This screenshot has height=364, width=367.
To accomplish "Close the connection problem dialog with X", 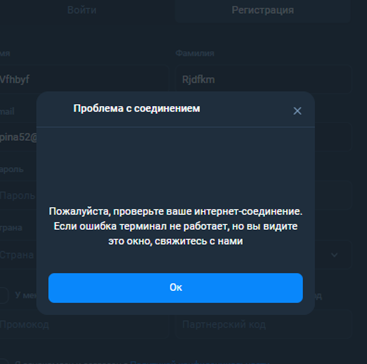I will 297,111.
